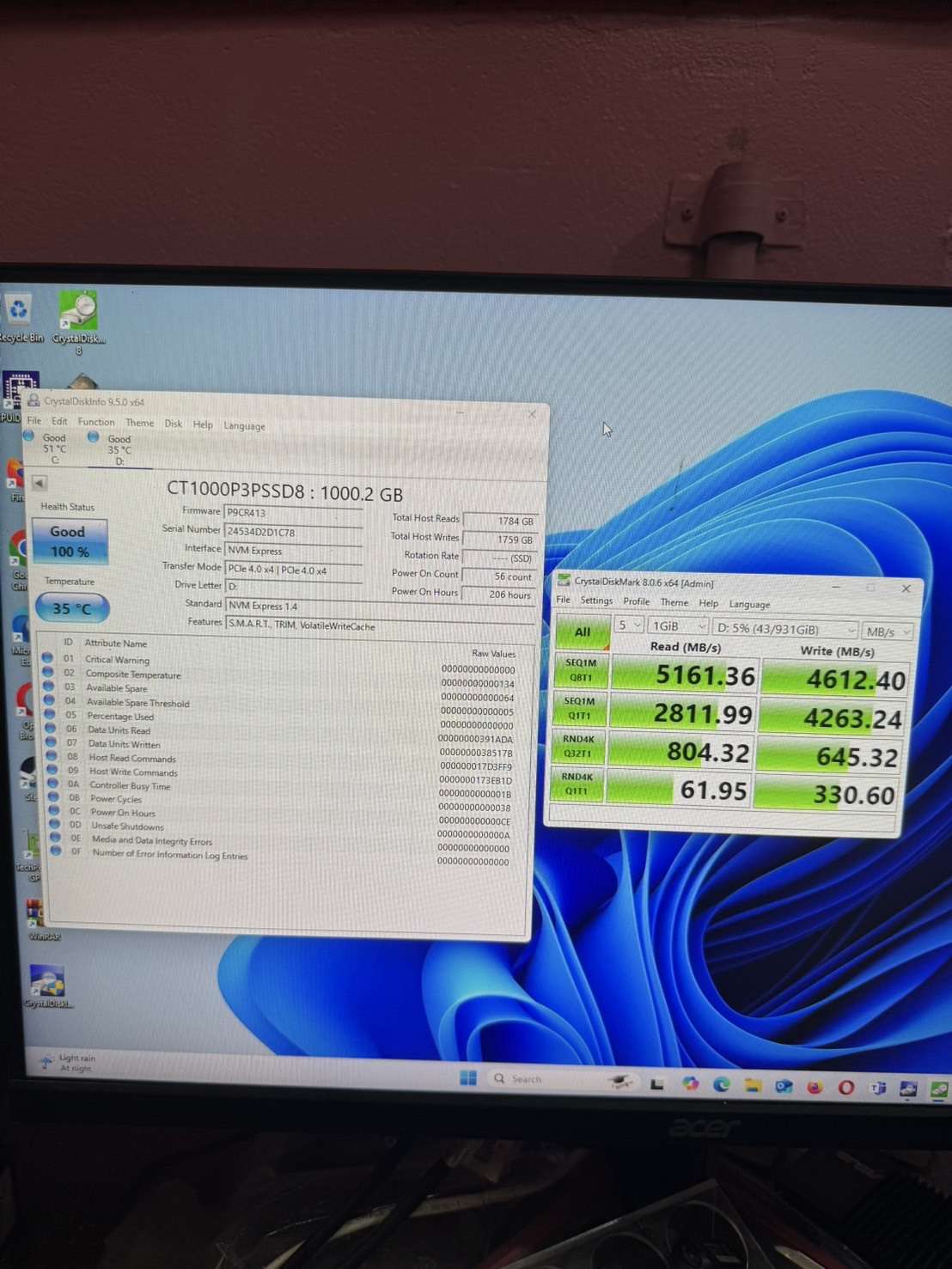Click the 5161.36 sequential read result
The image size is (952, 1269).
tap(685, 675)
